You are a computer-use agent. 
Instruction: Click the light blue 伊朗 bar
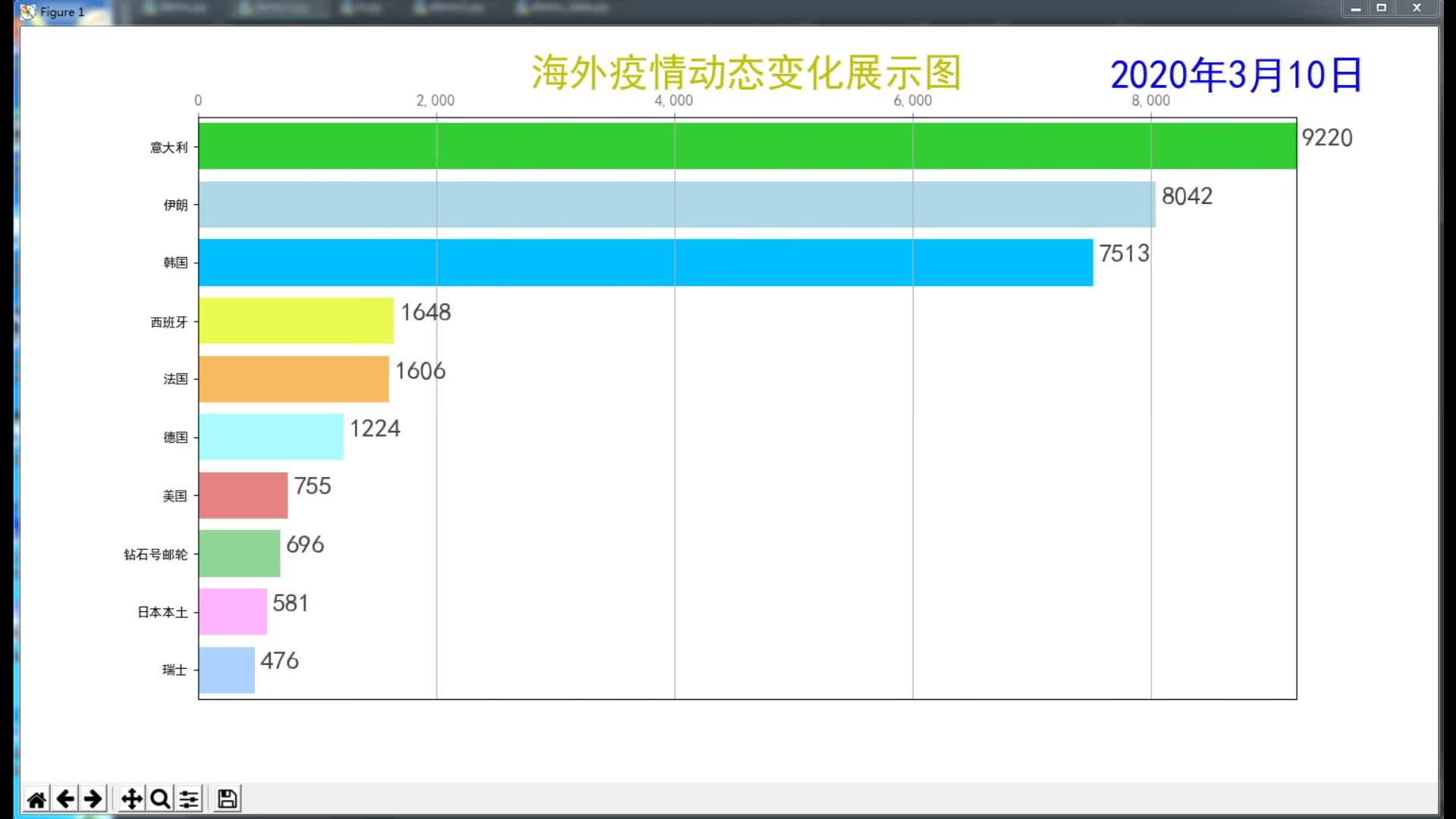(x=677, y=204)
